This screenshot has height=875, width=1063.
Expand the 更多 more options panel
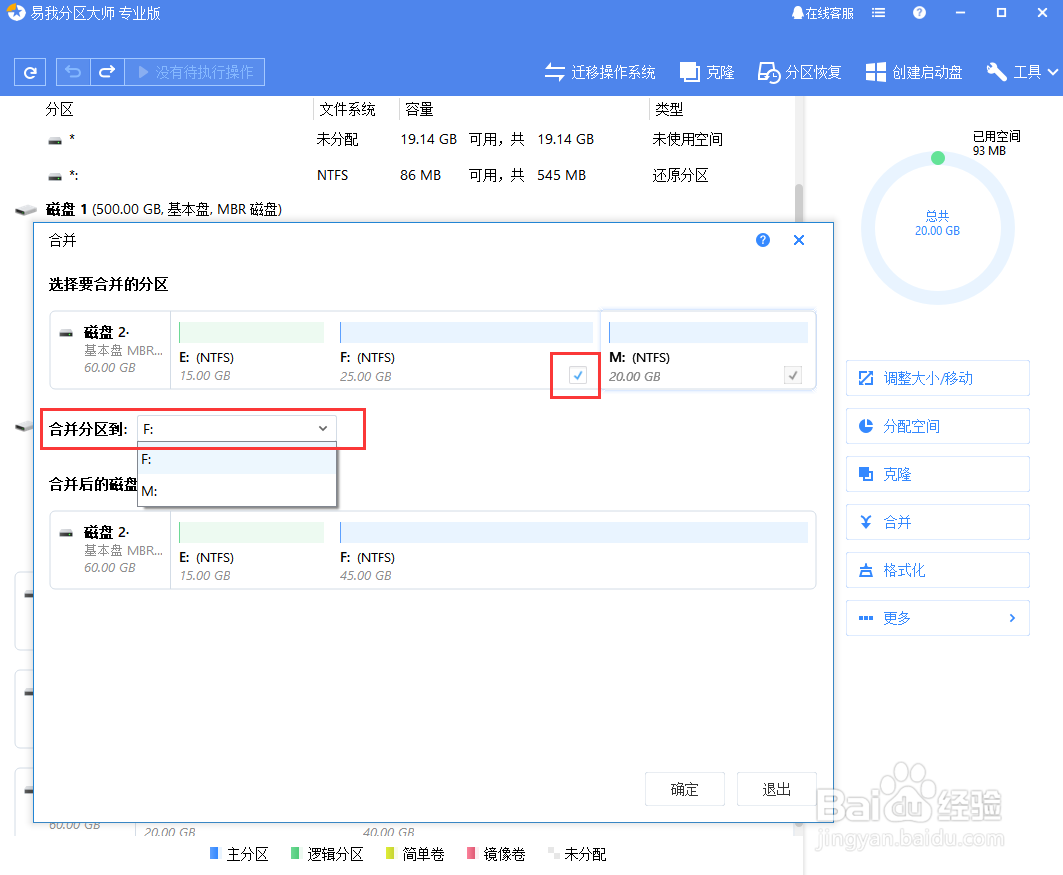click(937, 618)
